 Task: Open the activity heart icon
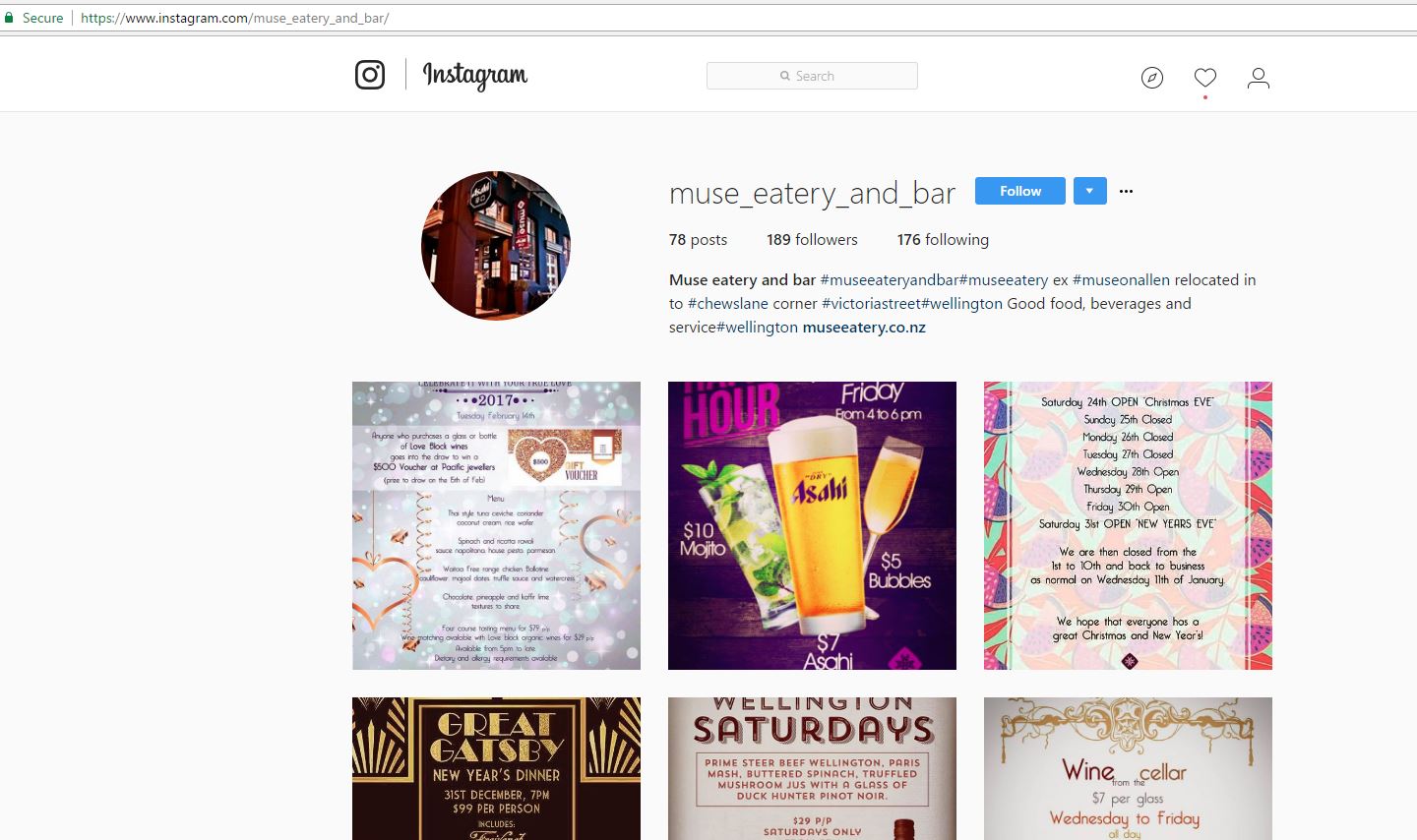(1205, 78)
